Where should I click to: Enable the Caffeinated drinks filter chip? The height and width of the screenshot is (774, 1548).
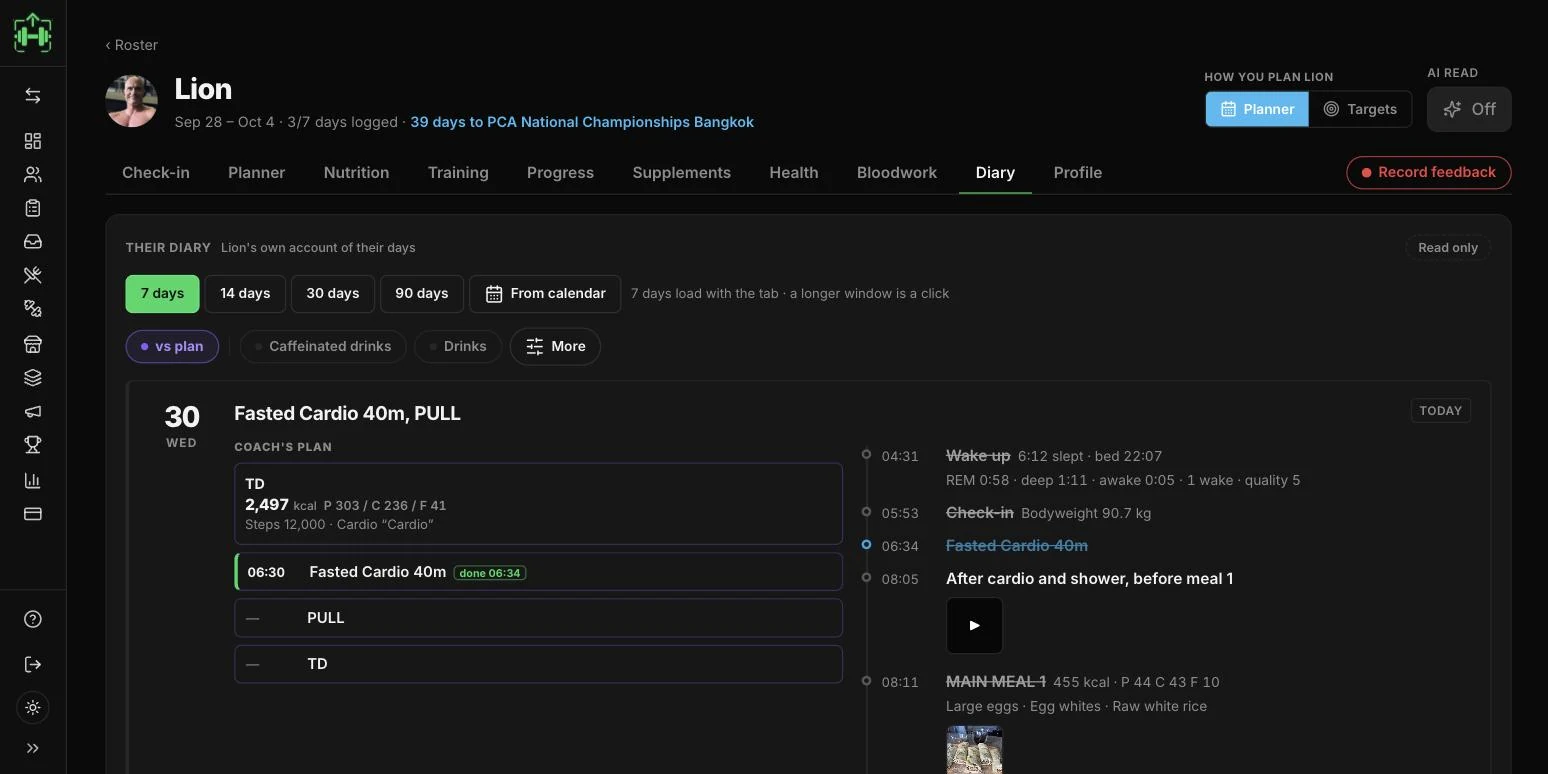(322, 346)
